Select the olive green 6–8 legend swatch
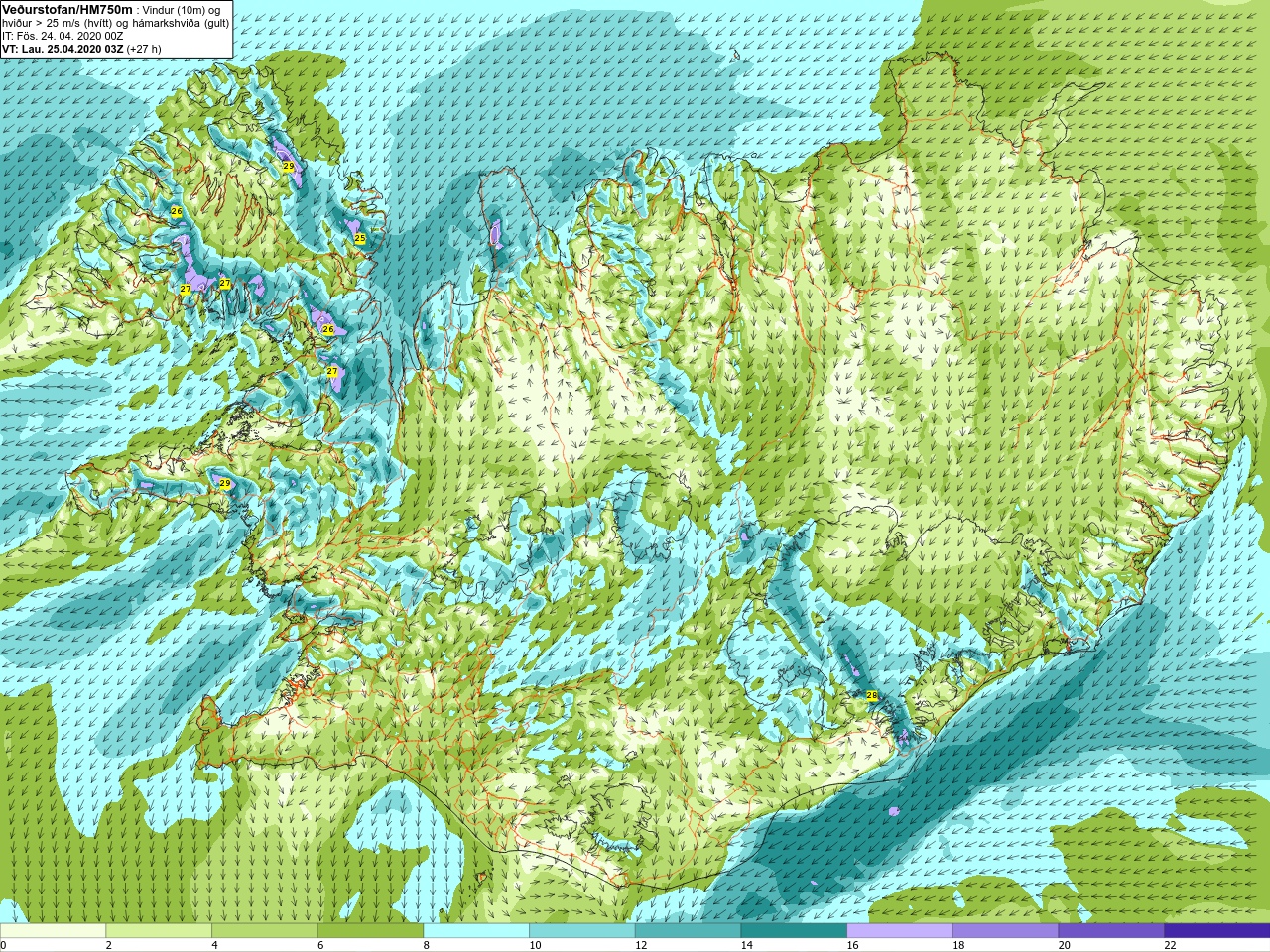The width and height of the screenshot is (1270, 952). pyautogui.click(x=370, y=930)
